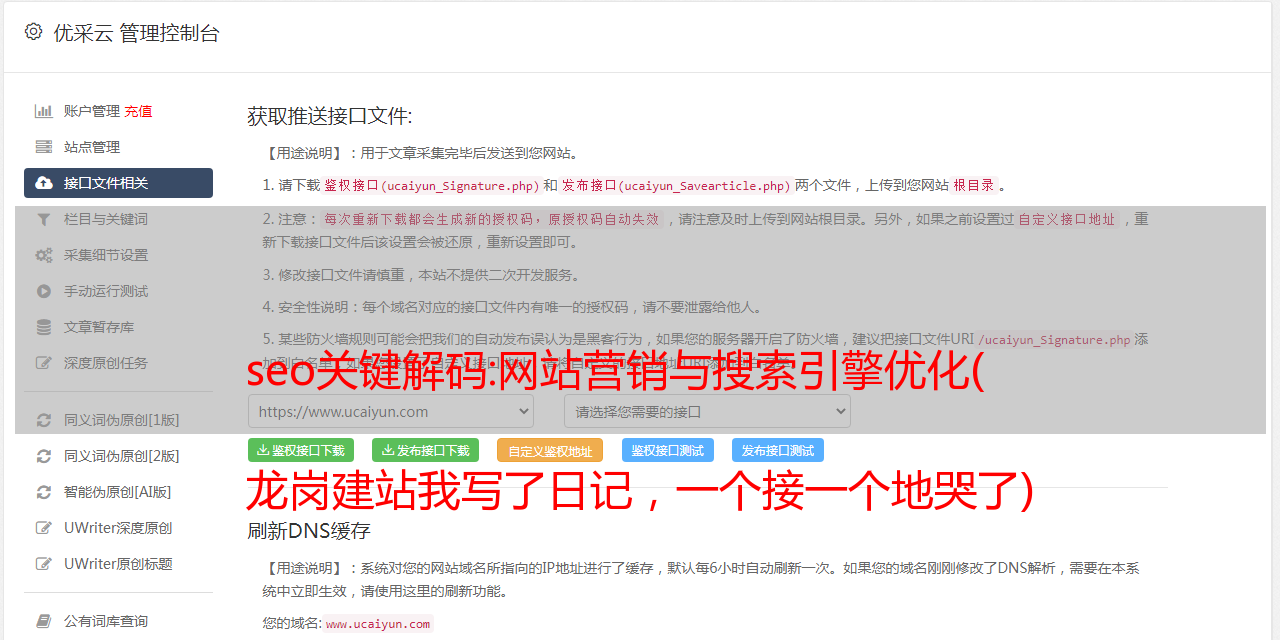Click the cloud upload icon for 接口文件相关
The image size is (1280, 640).
[44, 183]
